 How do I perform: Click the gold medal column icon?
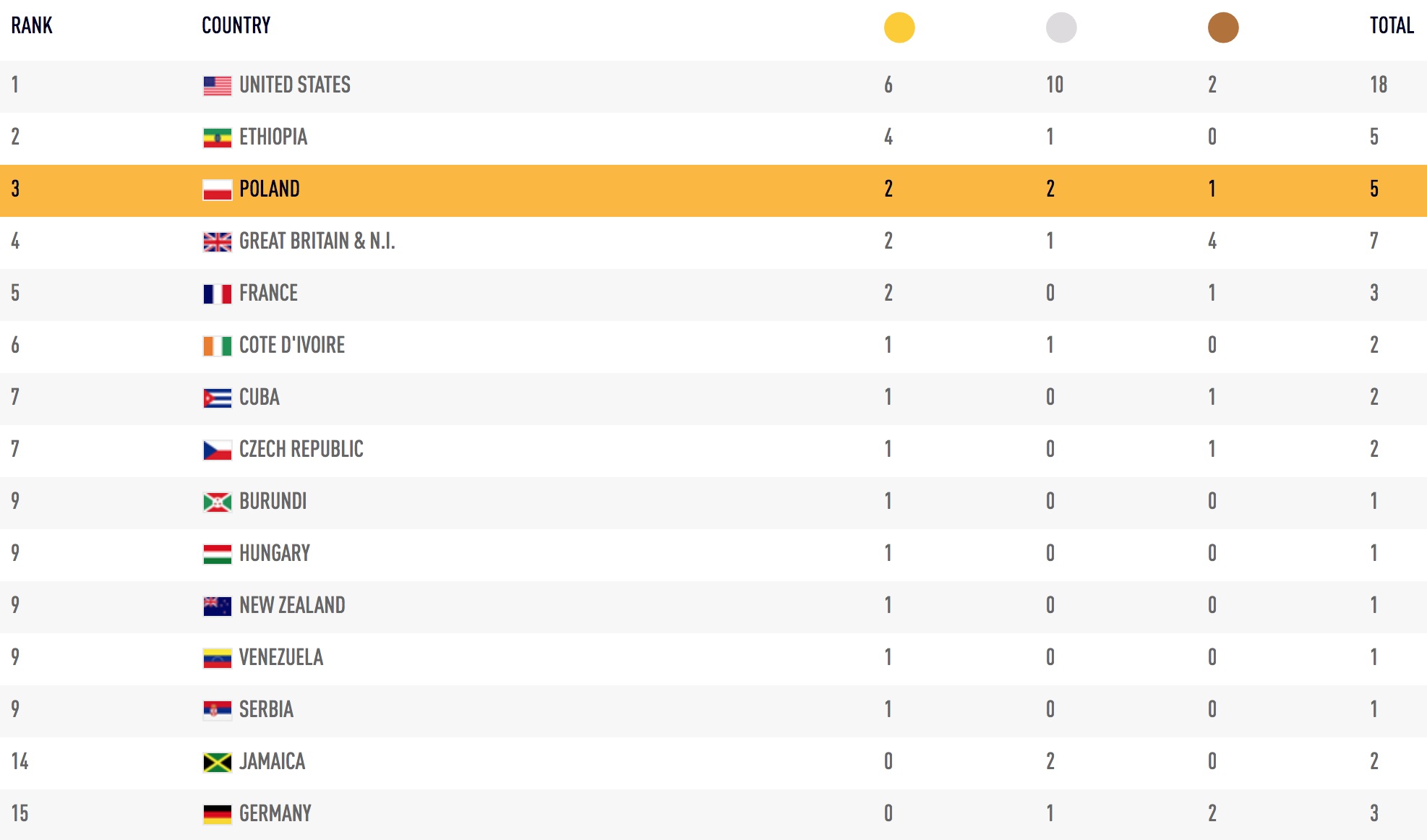[899, 27]
